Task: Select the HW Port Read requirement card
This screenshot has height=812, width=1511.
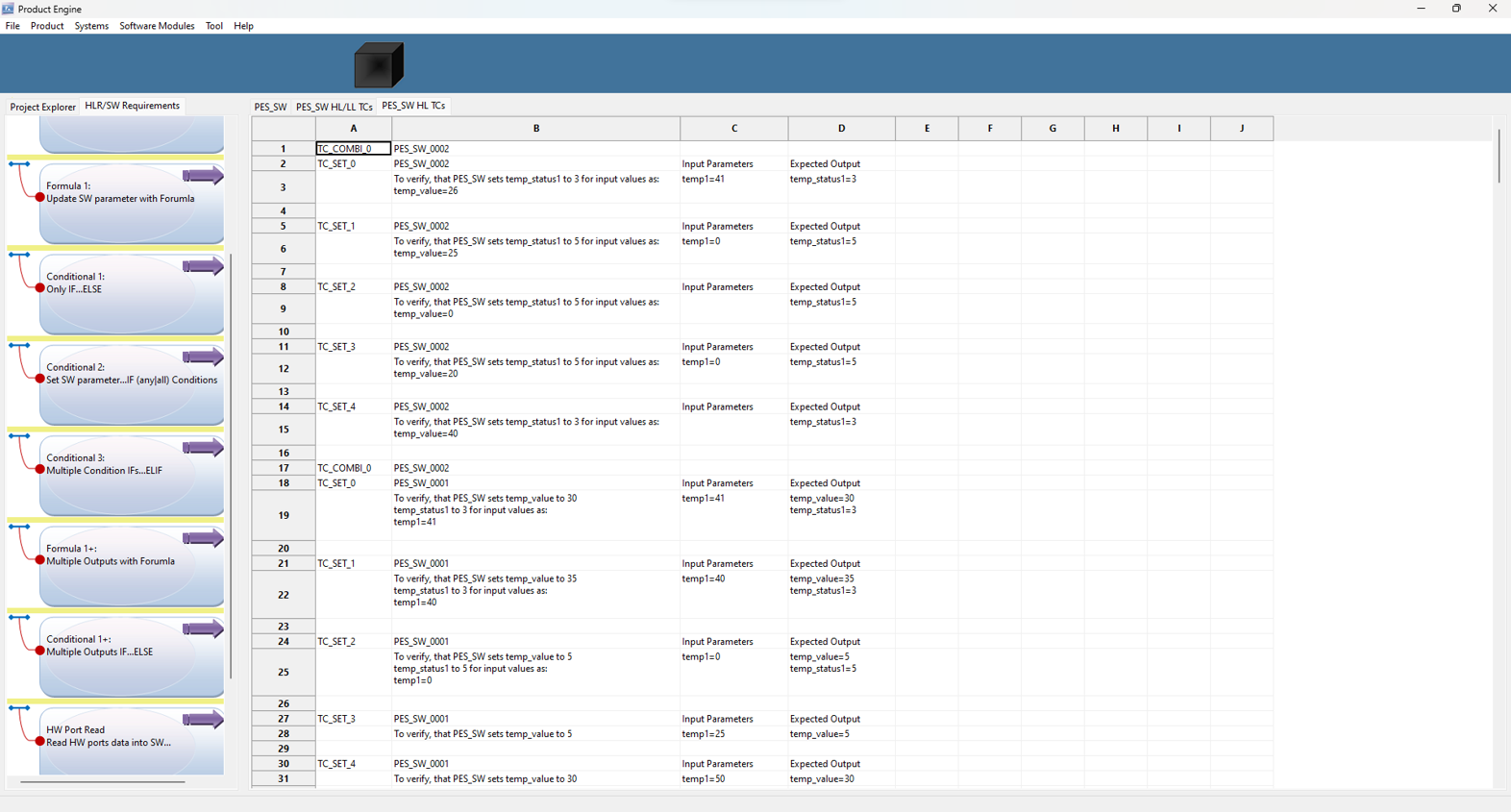Action: (x=132, y=742)
